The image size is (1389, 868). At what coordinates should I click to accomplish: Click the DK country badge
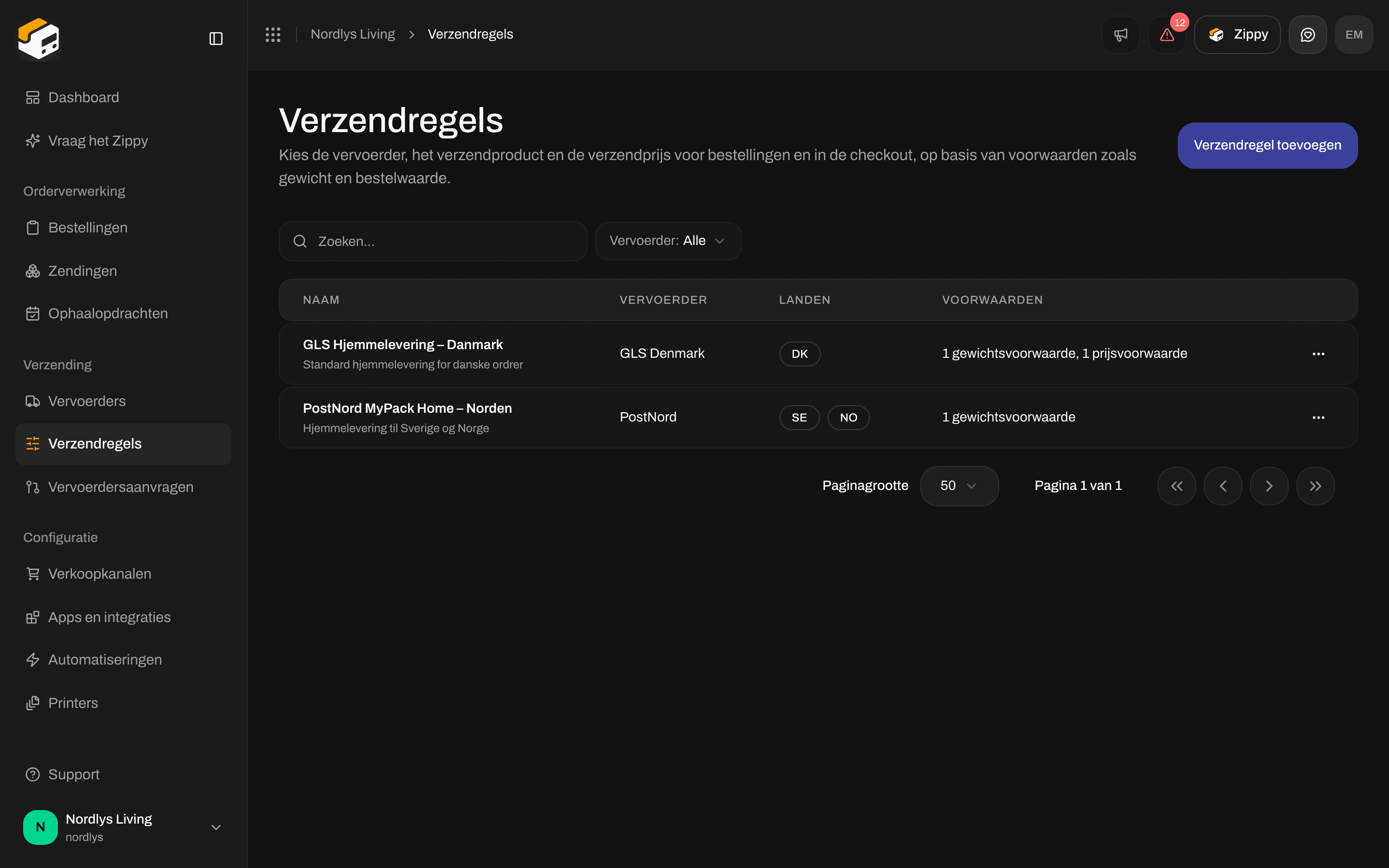pyautogui.click(x=800, y=353)
